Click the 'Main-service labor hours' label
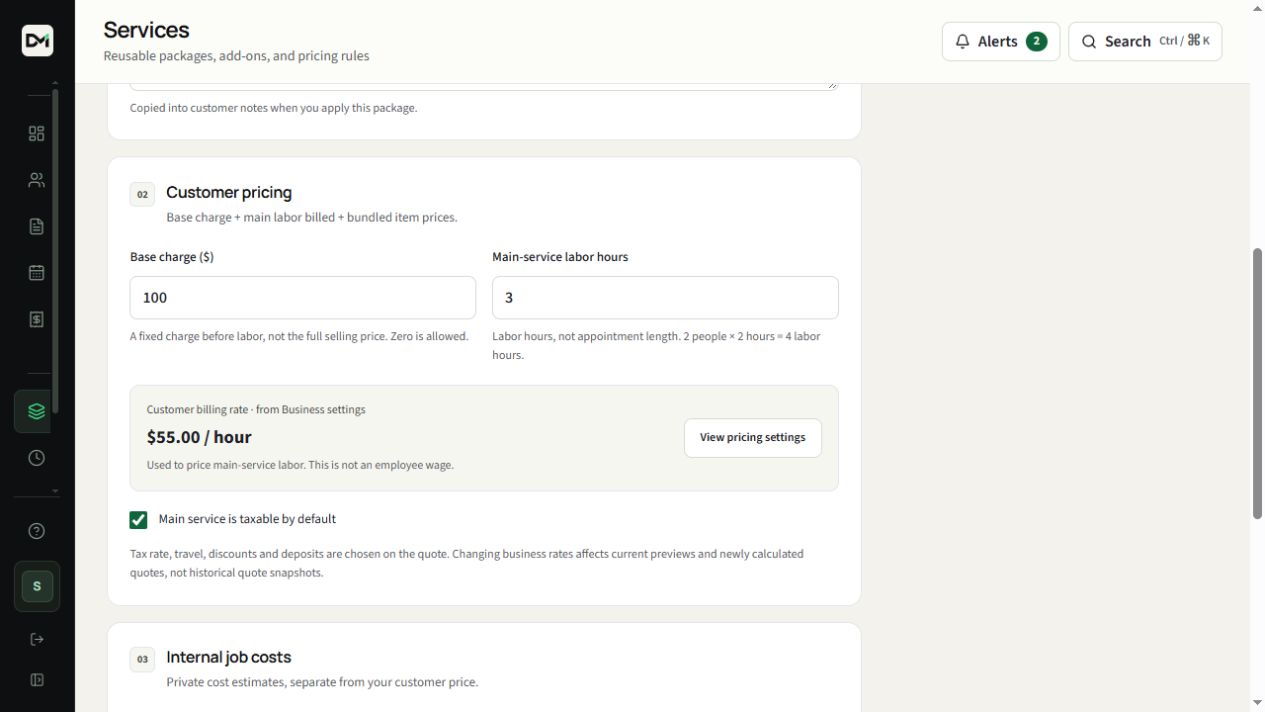This screenshot has height=712, width=1265. coord(560,257)
